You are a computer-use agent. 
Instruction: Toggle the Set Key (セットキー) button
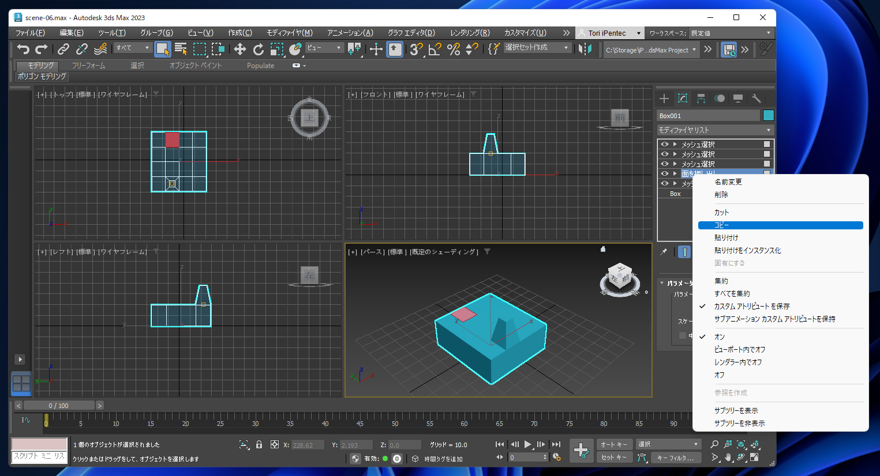coord(615,457)
